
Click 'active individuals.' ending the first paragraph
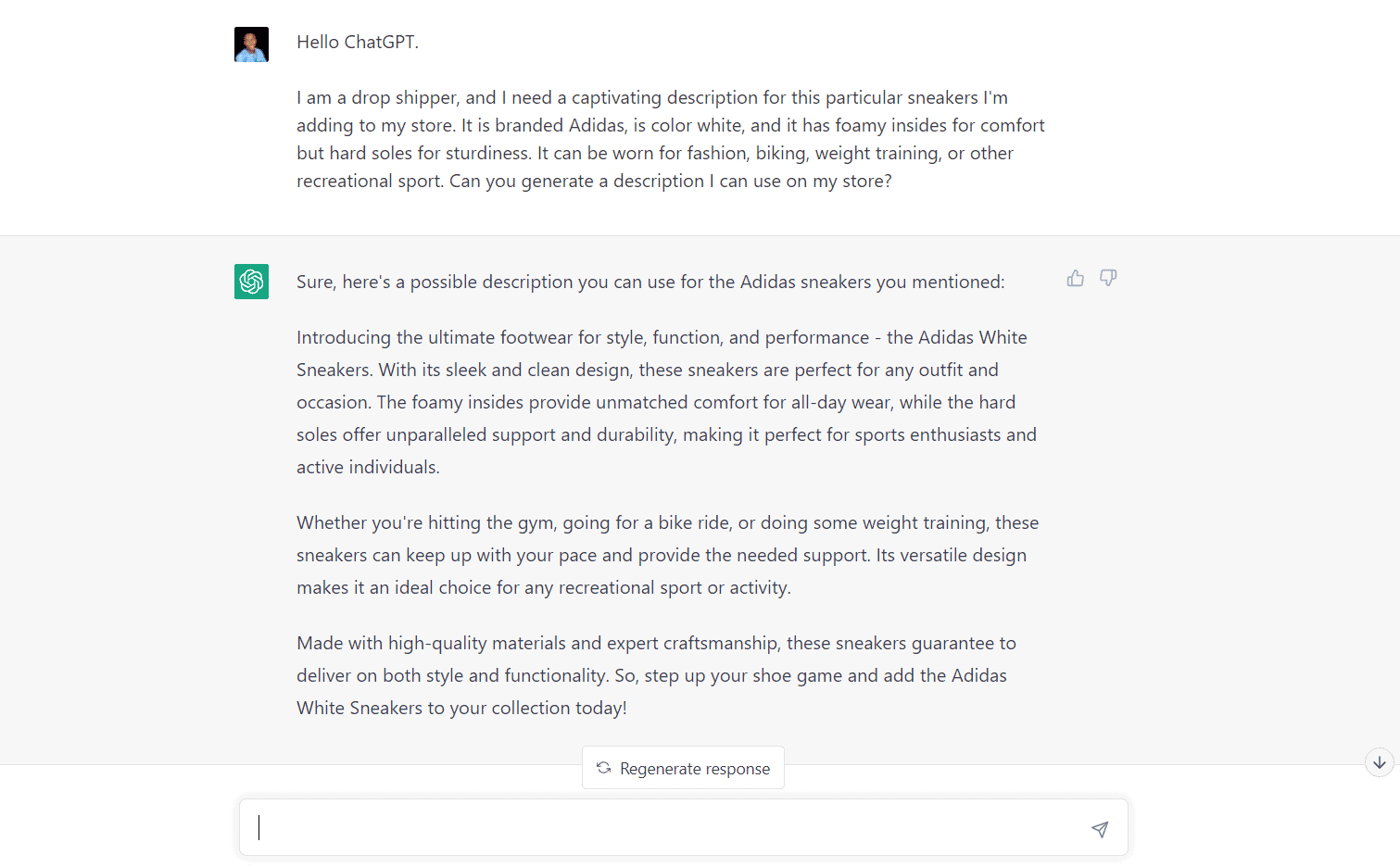tap(368, 467)
